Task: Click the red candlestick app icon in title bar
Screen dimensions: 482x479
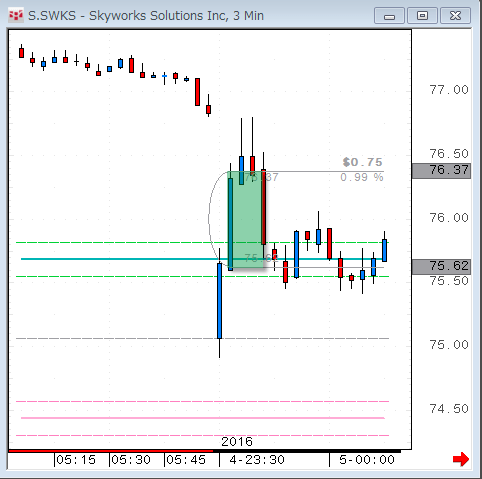Action: 16,16
